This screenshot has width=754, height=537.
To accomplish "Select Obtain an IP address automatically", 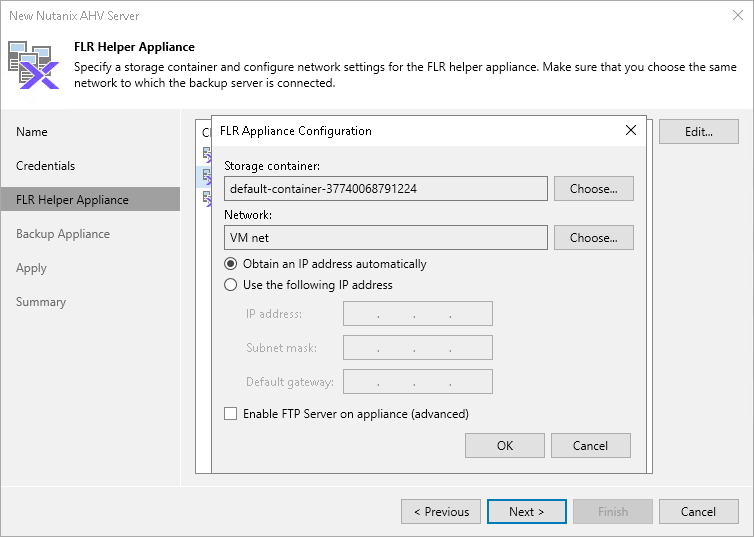I will 231,264.
